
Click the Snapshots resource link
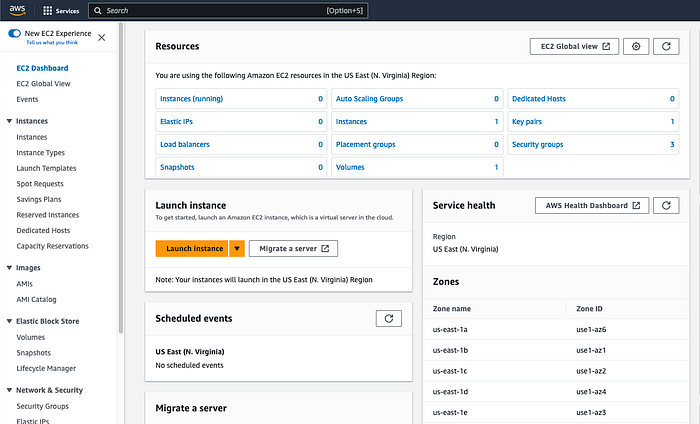(x=177, y=167)
